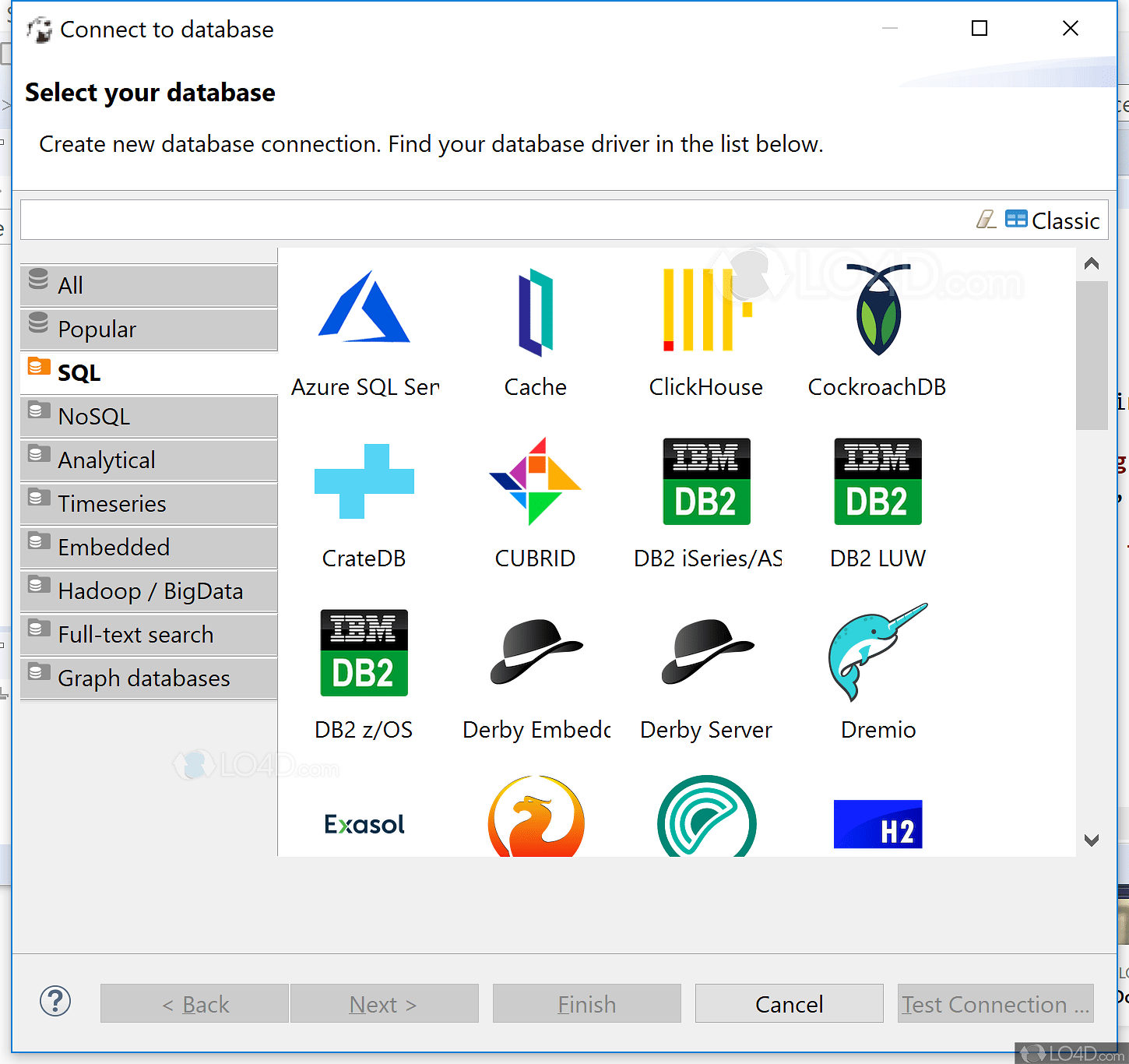
Task: Minimize the Connect to database dialog
Action: (890, 29)
